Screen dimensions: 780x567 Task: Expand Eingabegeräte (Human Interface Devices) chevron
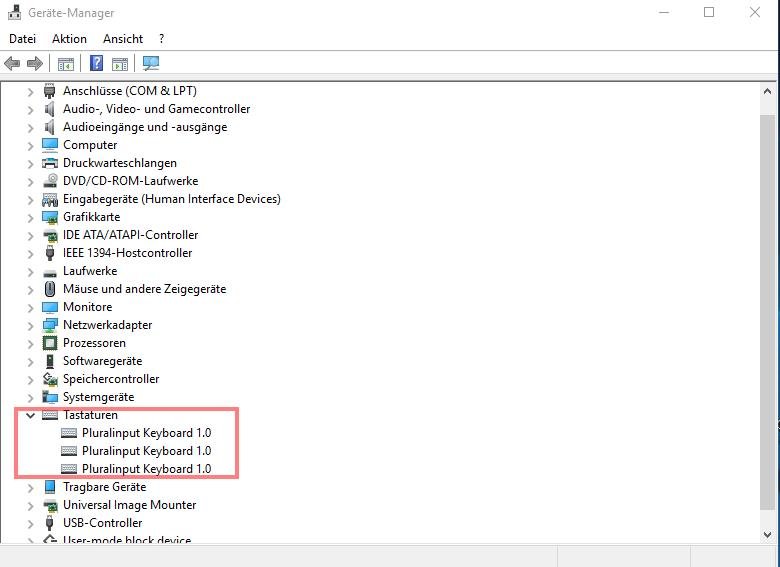pyautogui.click(x=30, y=199)
